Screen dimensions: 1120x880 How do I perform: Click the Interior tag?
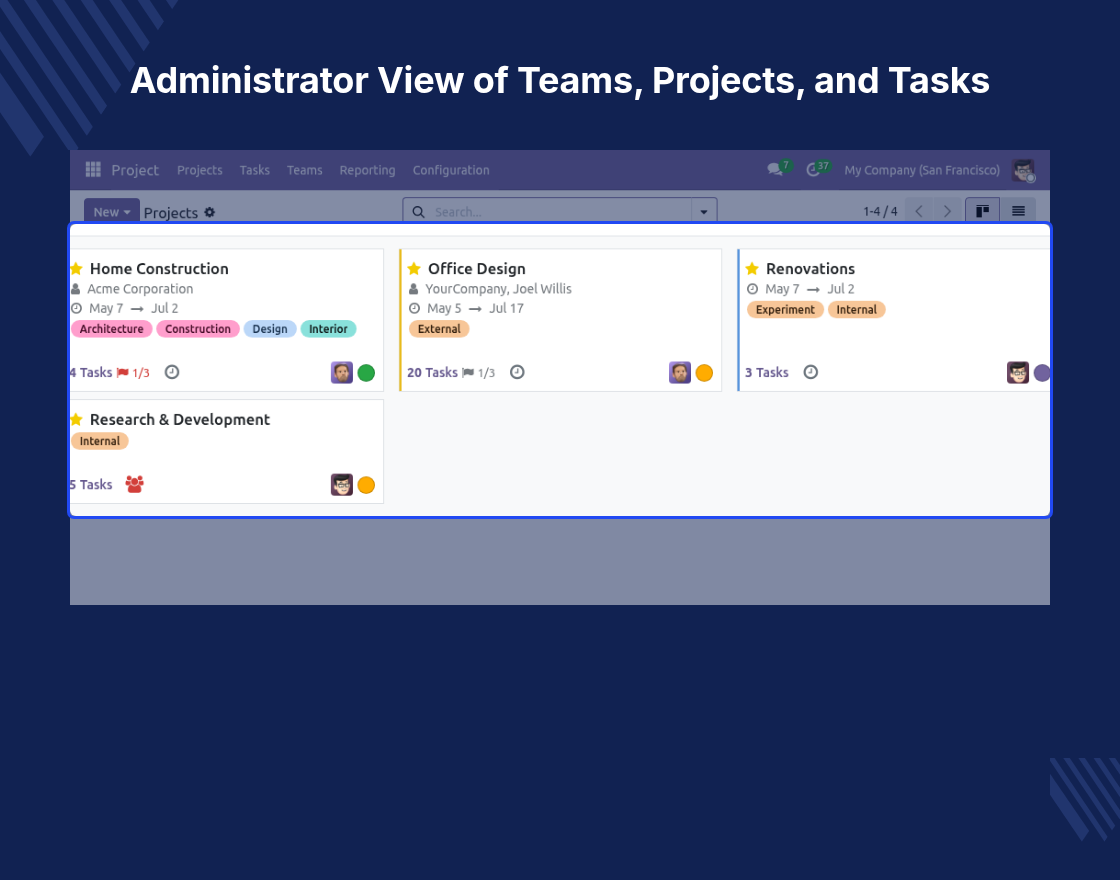(x=328, y=329)
